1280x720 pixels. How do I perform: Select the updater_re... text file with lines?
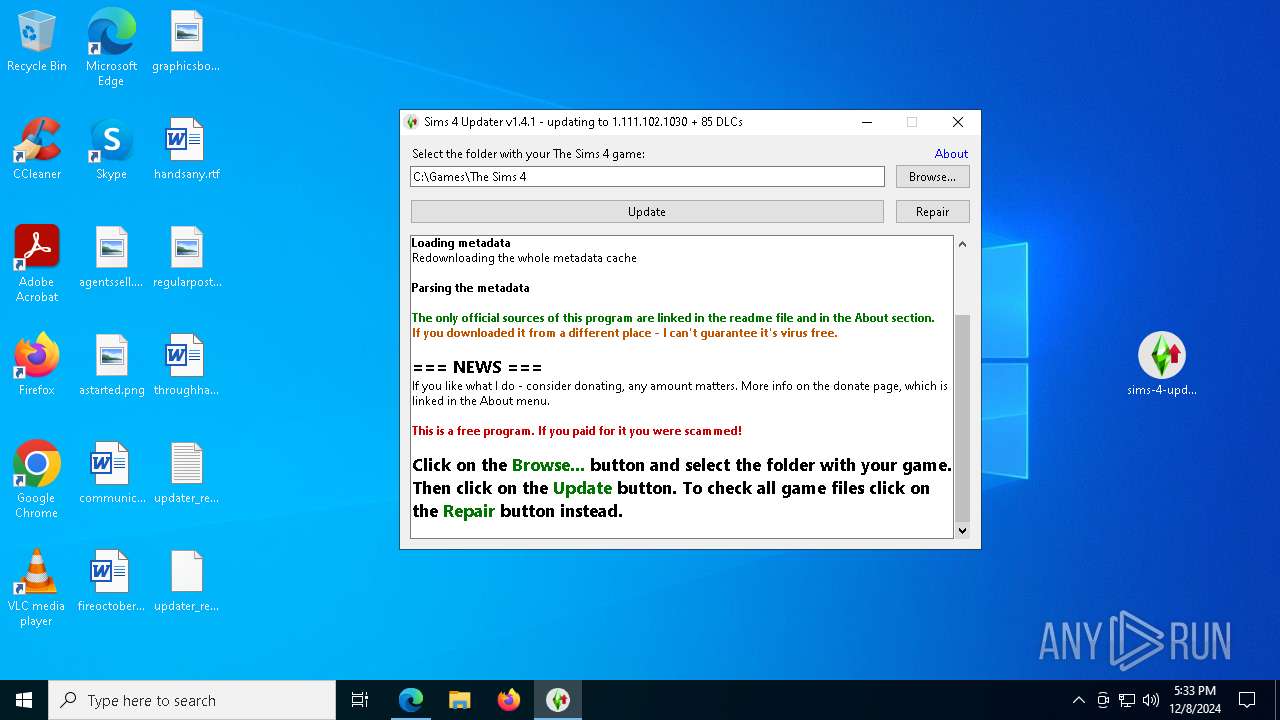click(x=186, y=474)
